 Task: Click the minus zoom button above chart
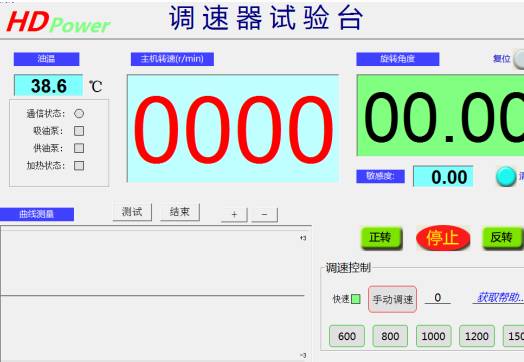click(x=264, y=215)
